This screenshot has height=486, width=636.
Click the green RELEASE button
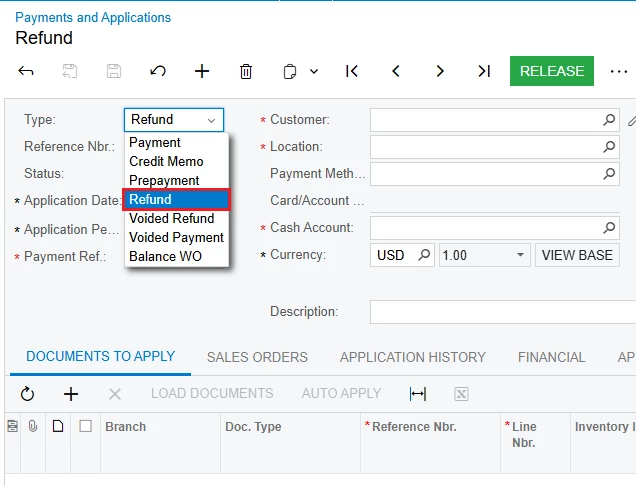pyautogui.click(x=552, y=71)
